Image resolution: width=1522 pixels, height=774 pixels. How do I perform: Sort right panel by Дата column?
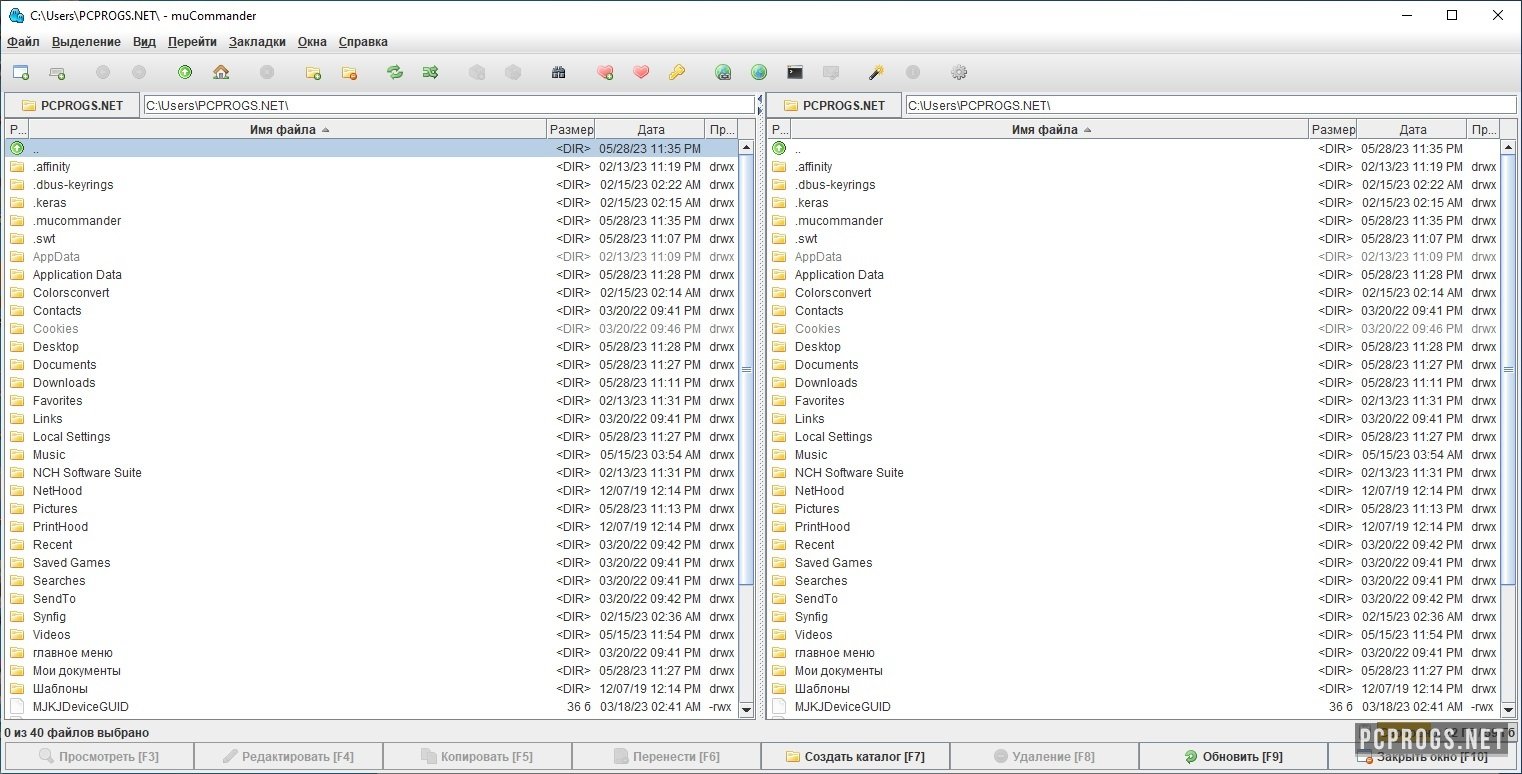[x=1412, y=129]
